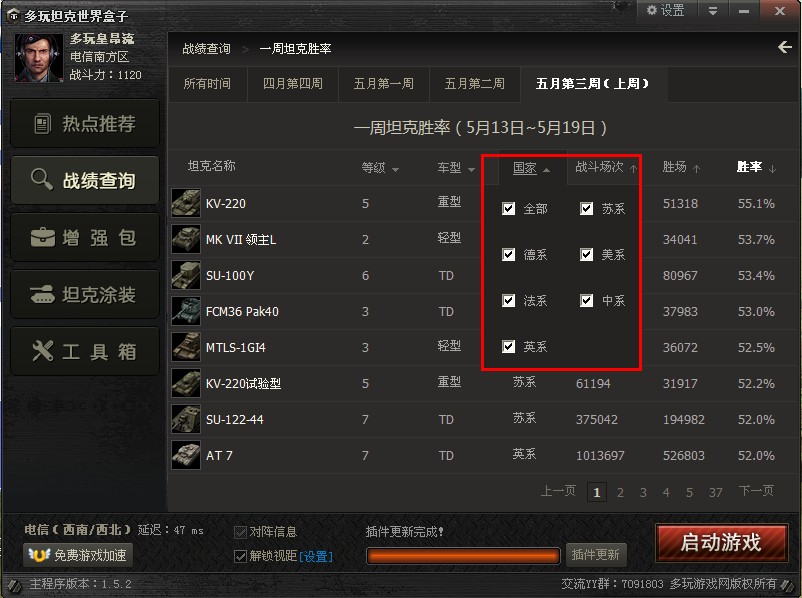Click the player avatar portrait
This screenshot has width=802, height=598.
[39, 58]
